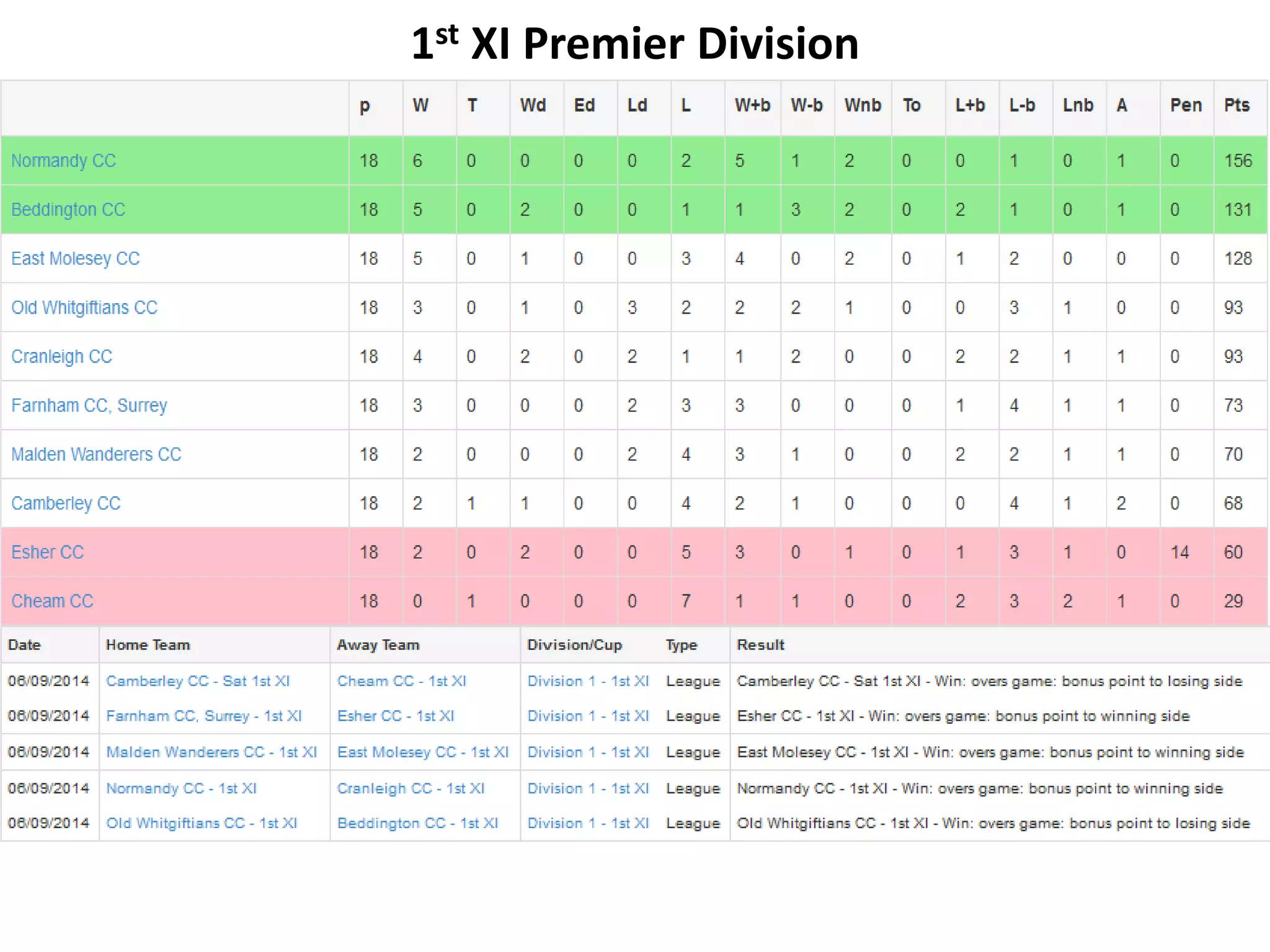Click Malden Wanderers CC - 1st XI fixture link
The height and width of the screenshot is (952, 1270).
(211, 752)
